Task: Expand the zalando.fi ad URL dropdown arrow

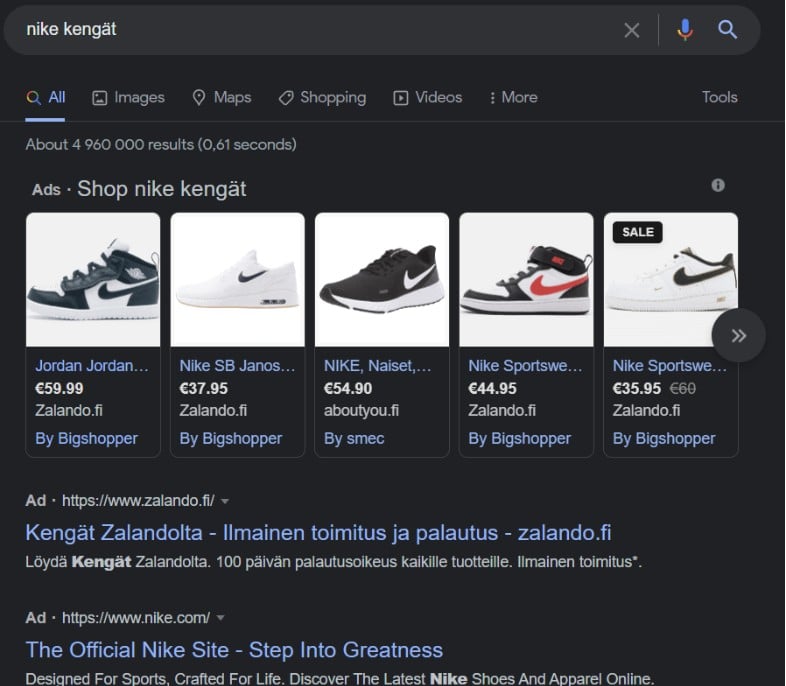Action: 225,501
